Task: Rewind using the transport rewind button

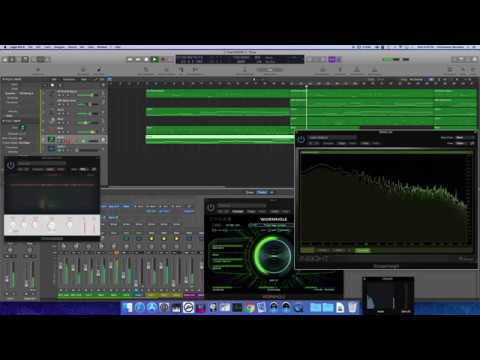Action: coord(130,59)
